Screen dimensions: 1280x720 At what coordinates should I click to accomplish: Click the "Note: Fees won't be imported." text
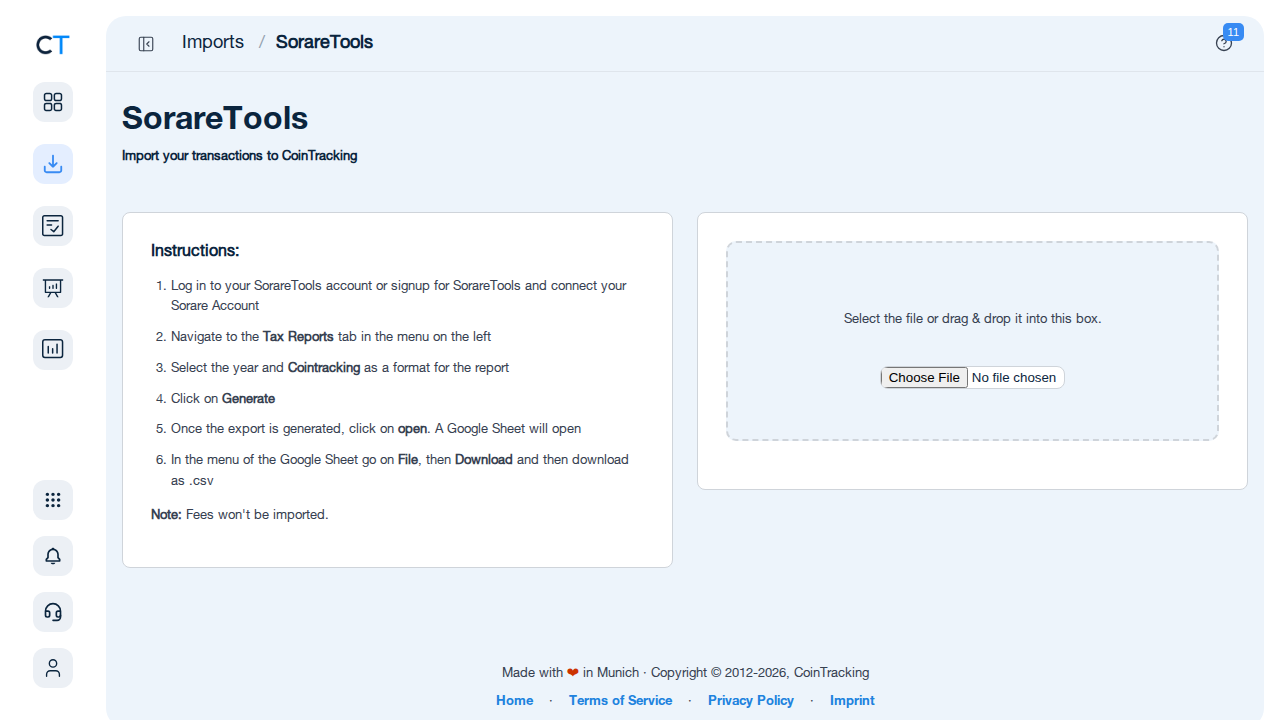click(240, 514)
